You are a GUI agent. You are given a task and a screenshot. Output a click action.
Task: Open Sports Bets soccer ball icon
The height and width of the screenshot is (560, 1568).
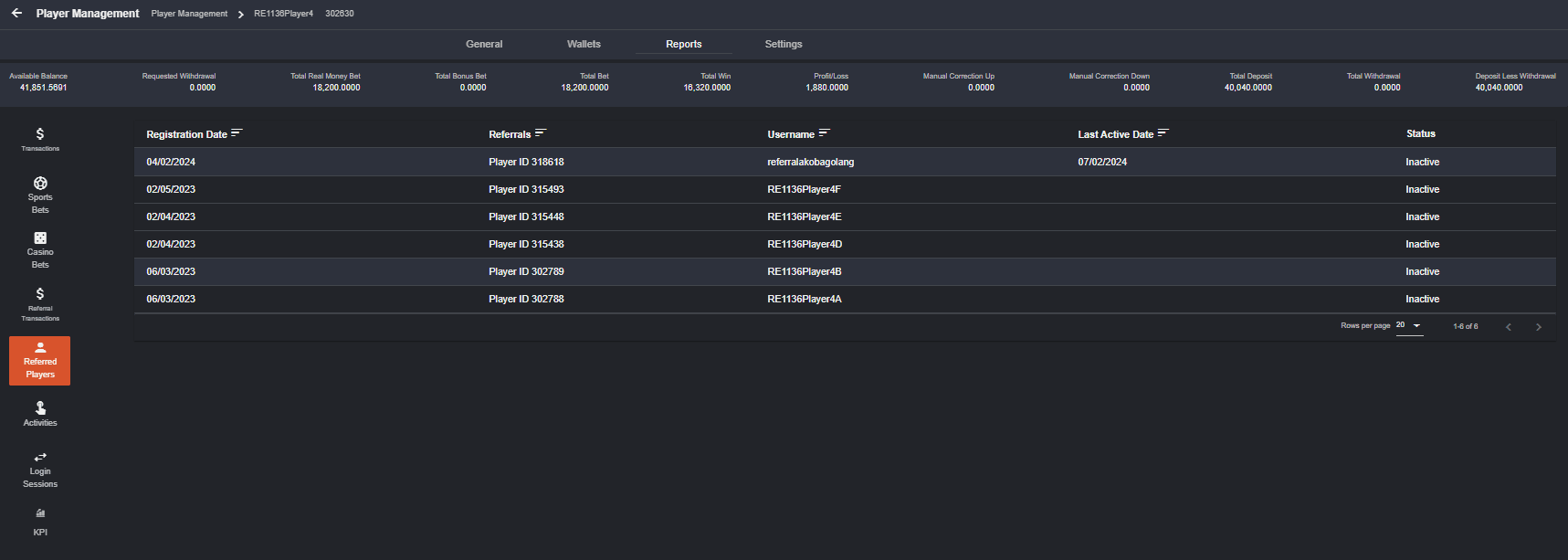click(x=40, y=183)
